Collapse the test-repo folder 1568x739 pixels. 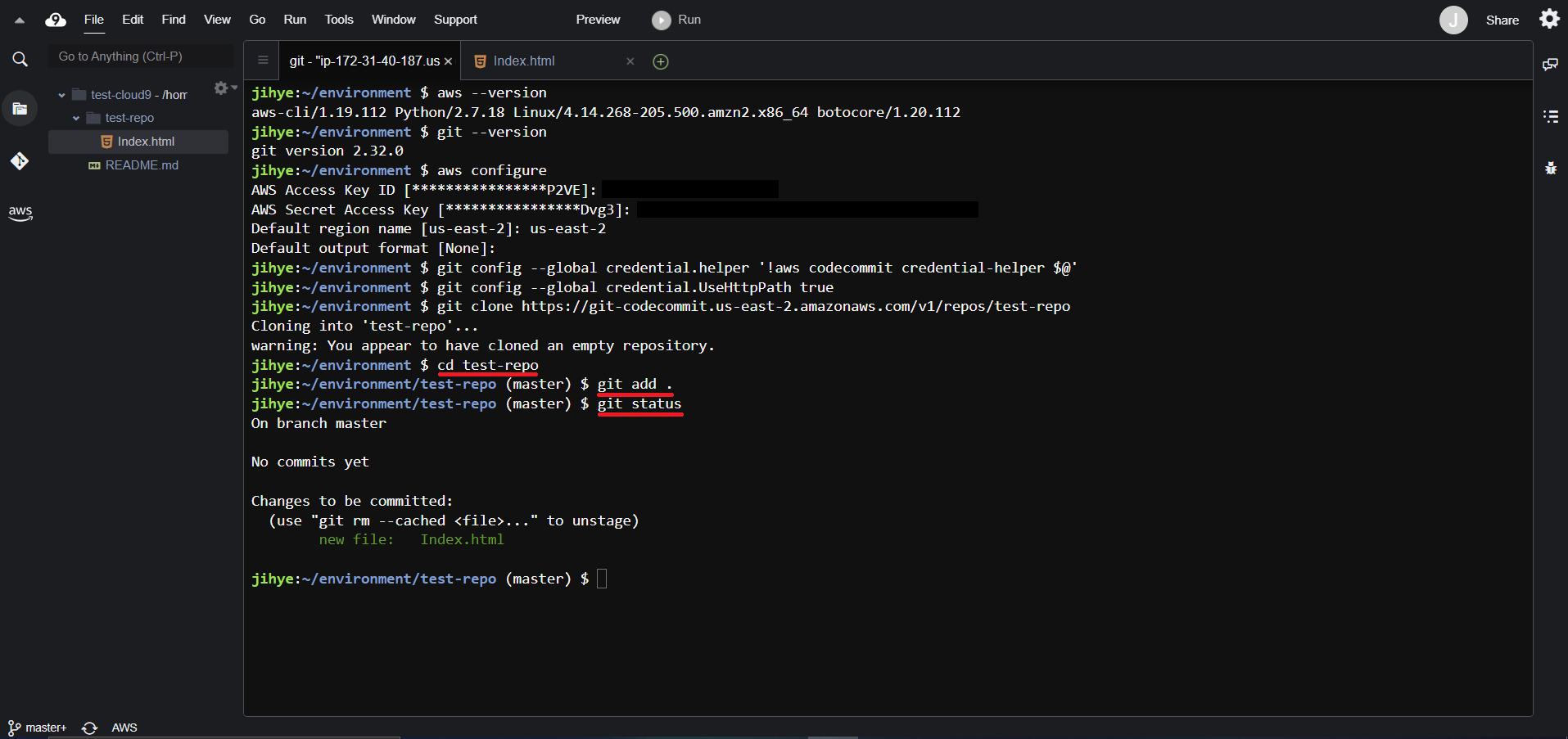[76, 118]
